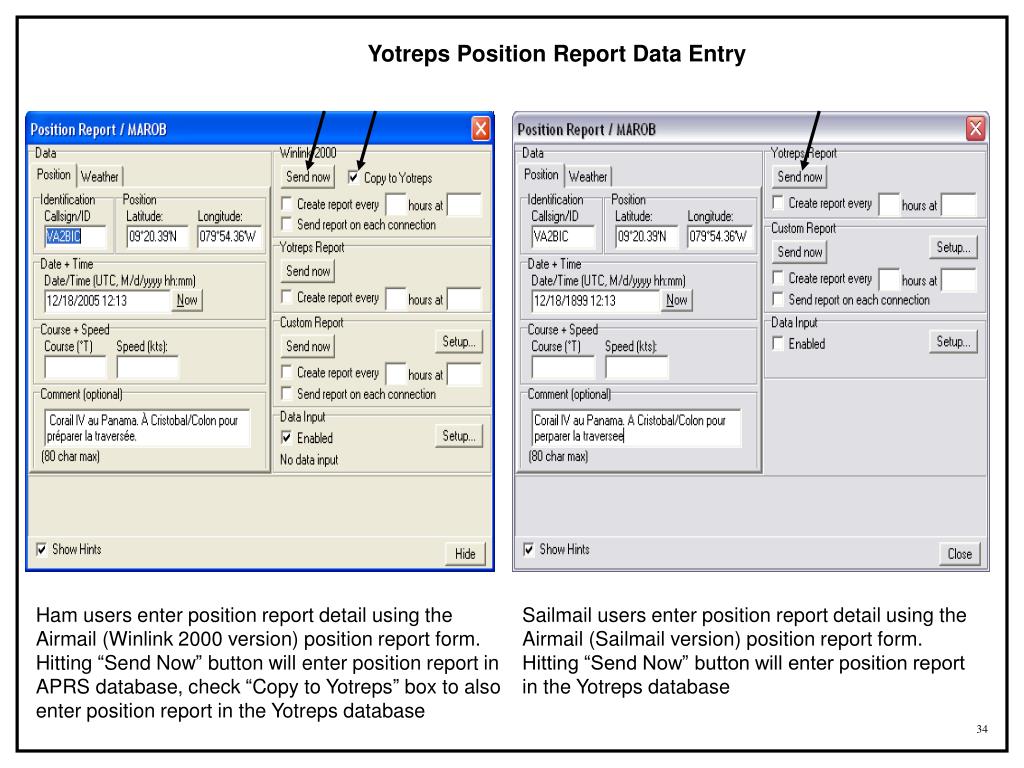Click Now button in left window
Image resolution: width=1024 pixels, height=768 pixels.
coord(187,300)
